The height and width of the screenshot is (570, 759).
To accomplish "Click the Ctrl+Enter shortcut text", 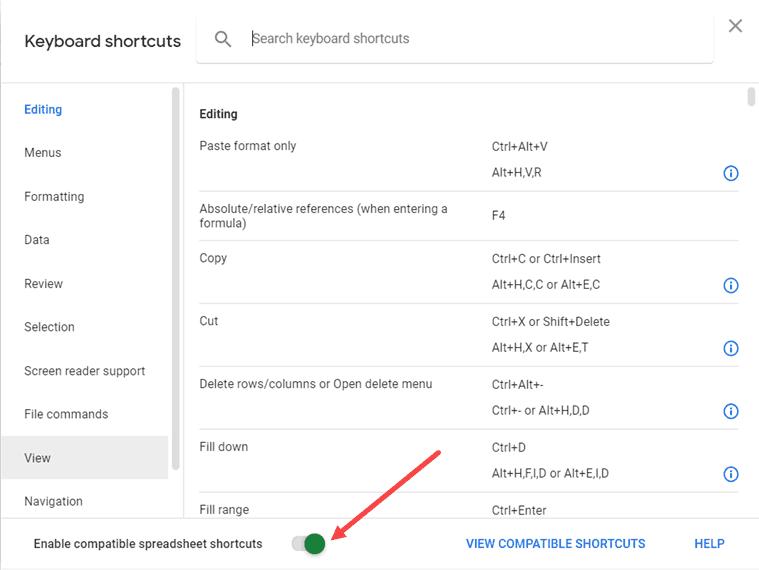I will [519, 510].
